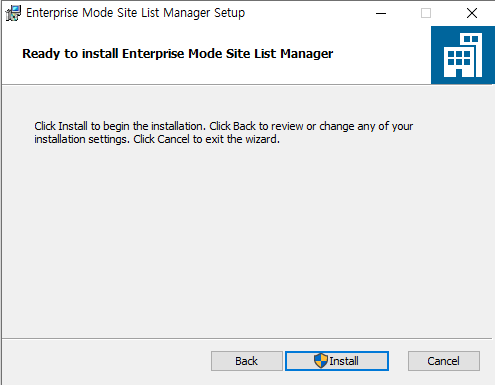Go Back to the previous wizard step
Image resolution: width=495 pixels, height=385 pixels.
coord(247,361)
